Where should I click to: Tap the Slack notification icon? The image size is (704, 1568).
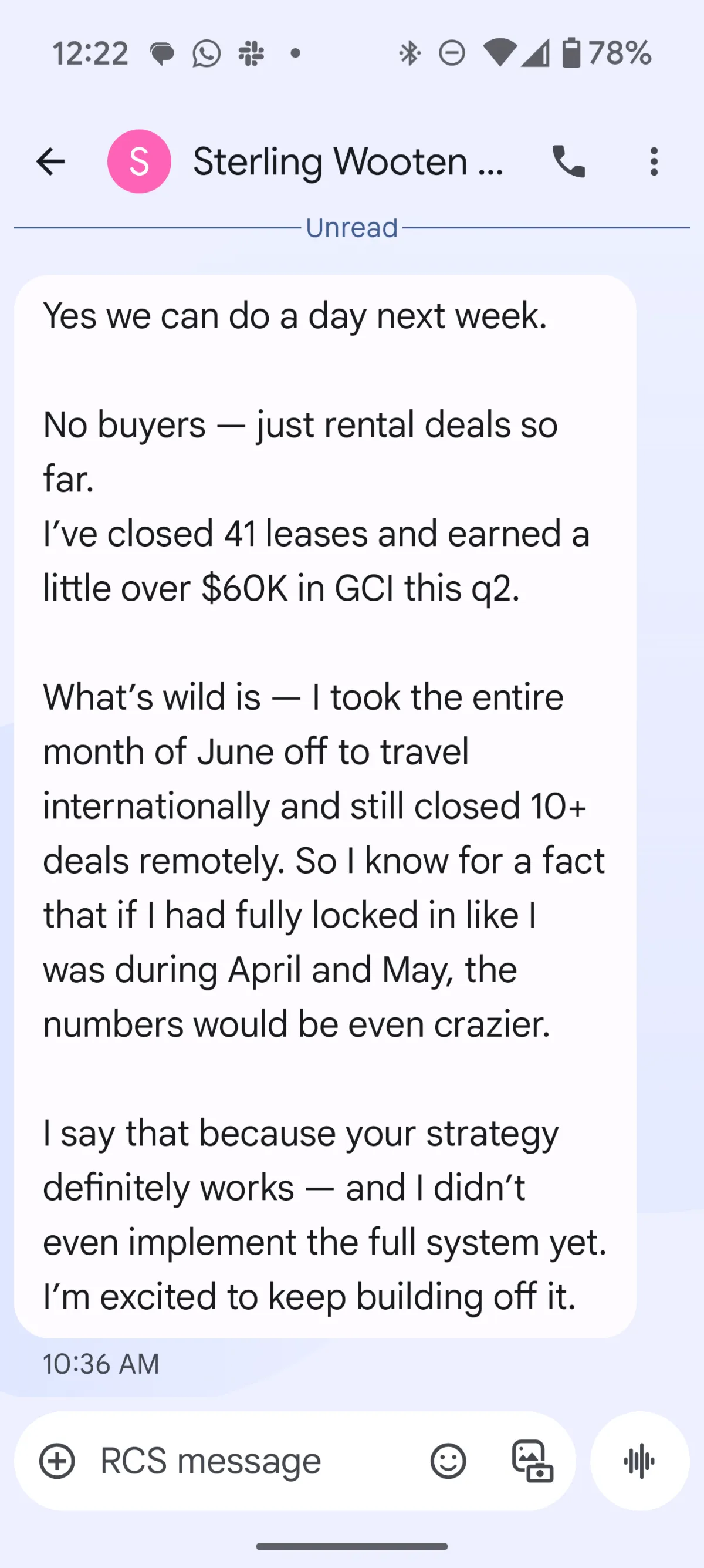251,53
